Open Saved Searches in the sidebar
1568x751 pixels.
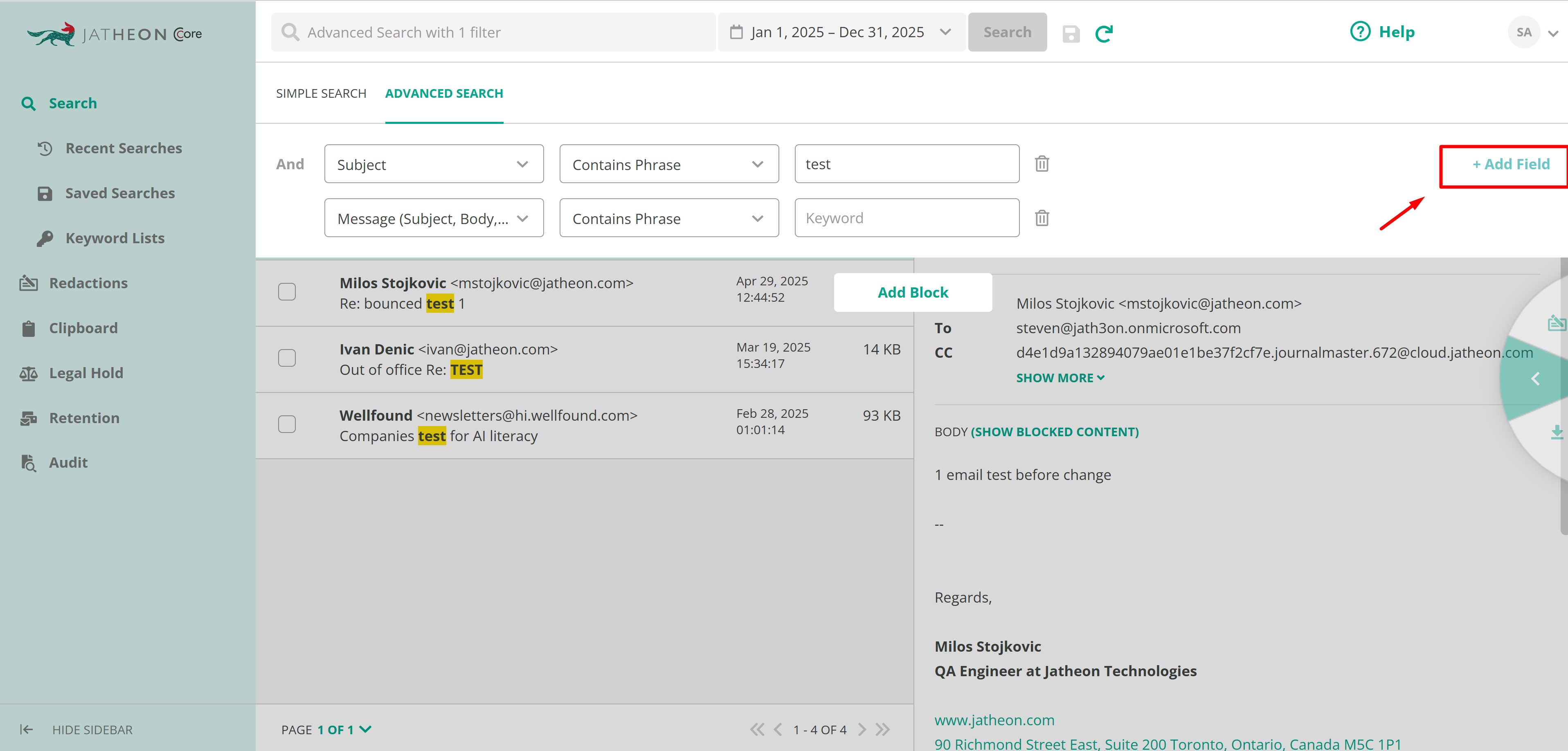pos(120,193)
